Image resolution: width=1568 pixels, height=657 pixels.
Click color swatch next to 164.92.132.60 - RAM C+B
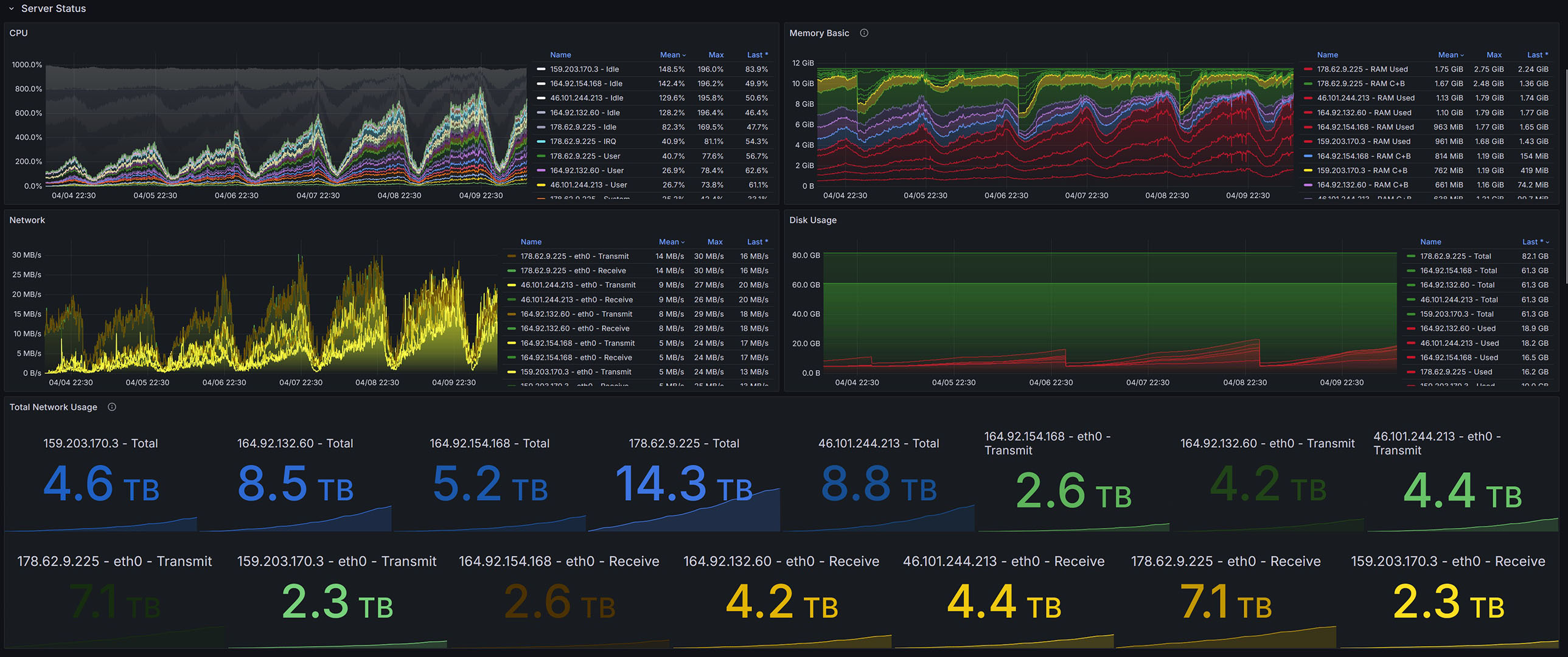1309,184
